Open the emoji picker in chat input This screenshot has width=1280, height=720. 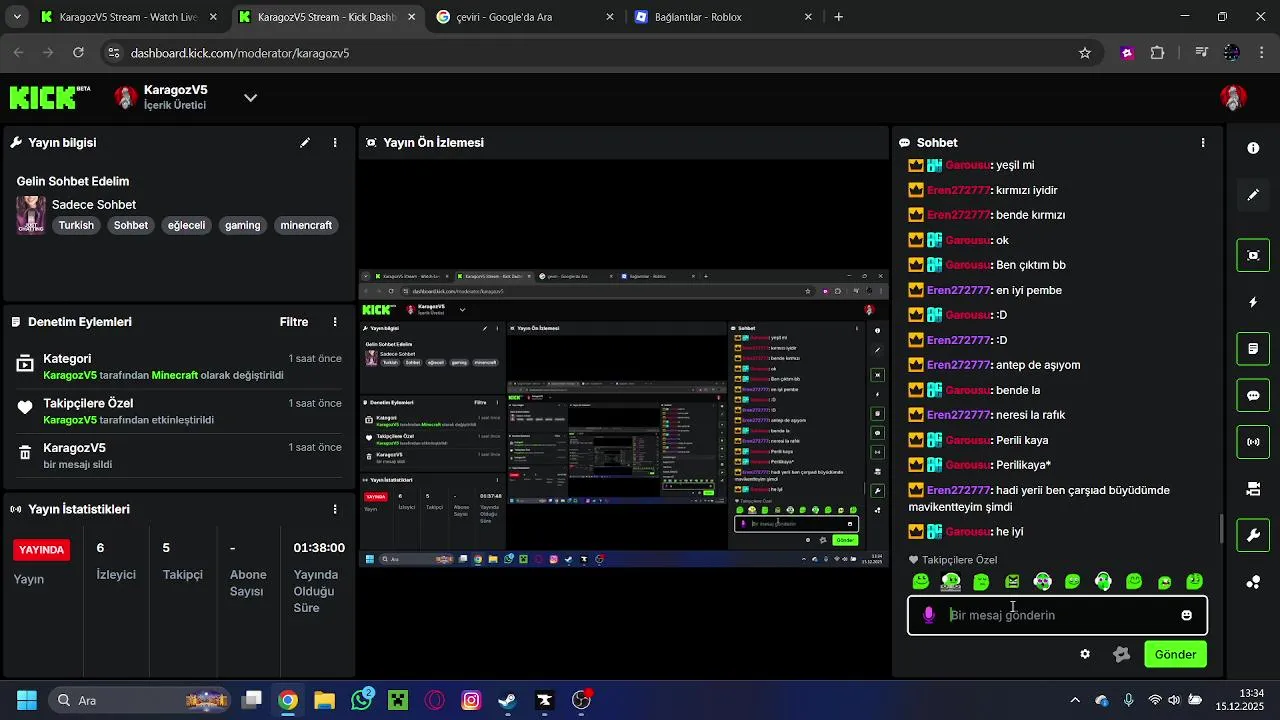(x=1187, y=616)
